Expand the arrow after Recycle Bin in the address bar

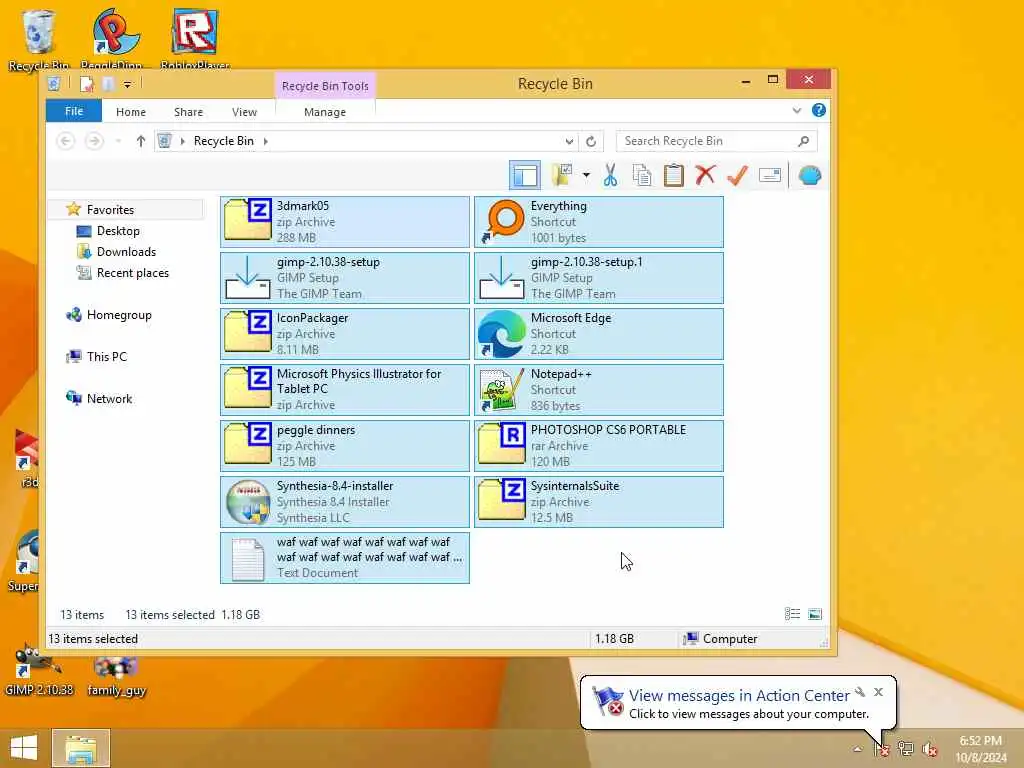coord(266,141)
